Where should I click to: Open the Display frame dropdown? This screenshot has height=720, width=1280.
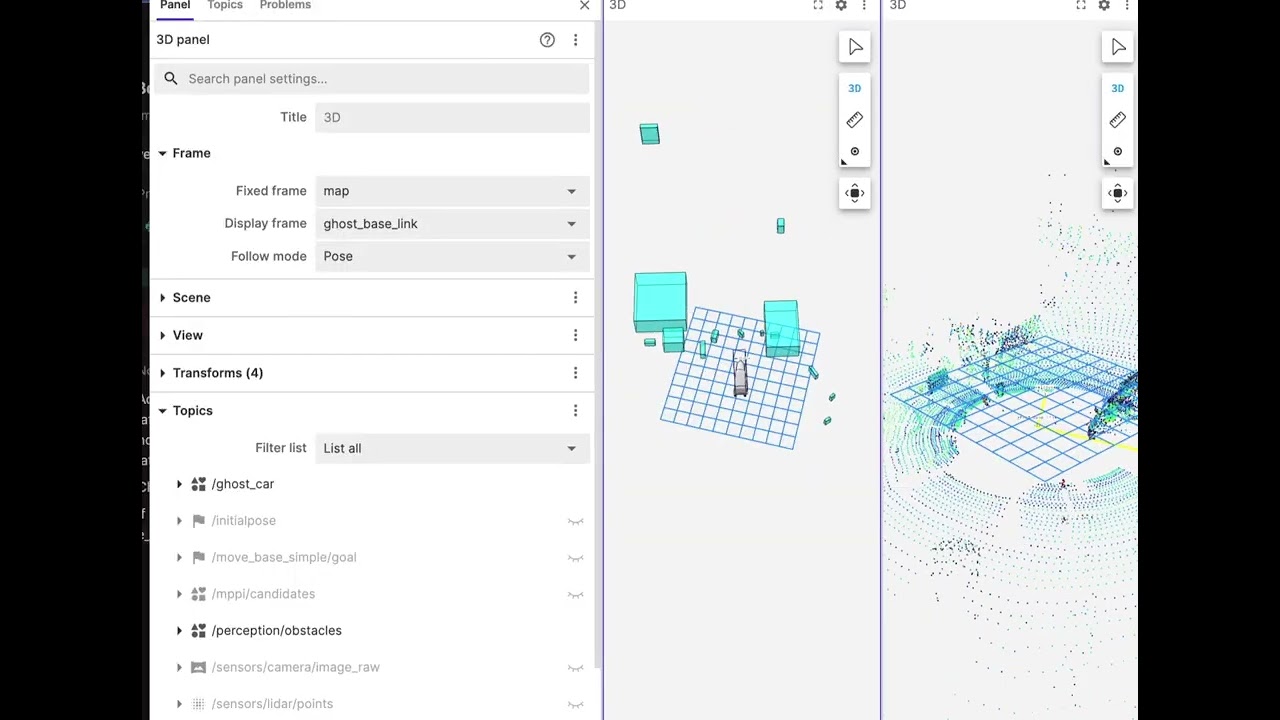point(452,224)
